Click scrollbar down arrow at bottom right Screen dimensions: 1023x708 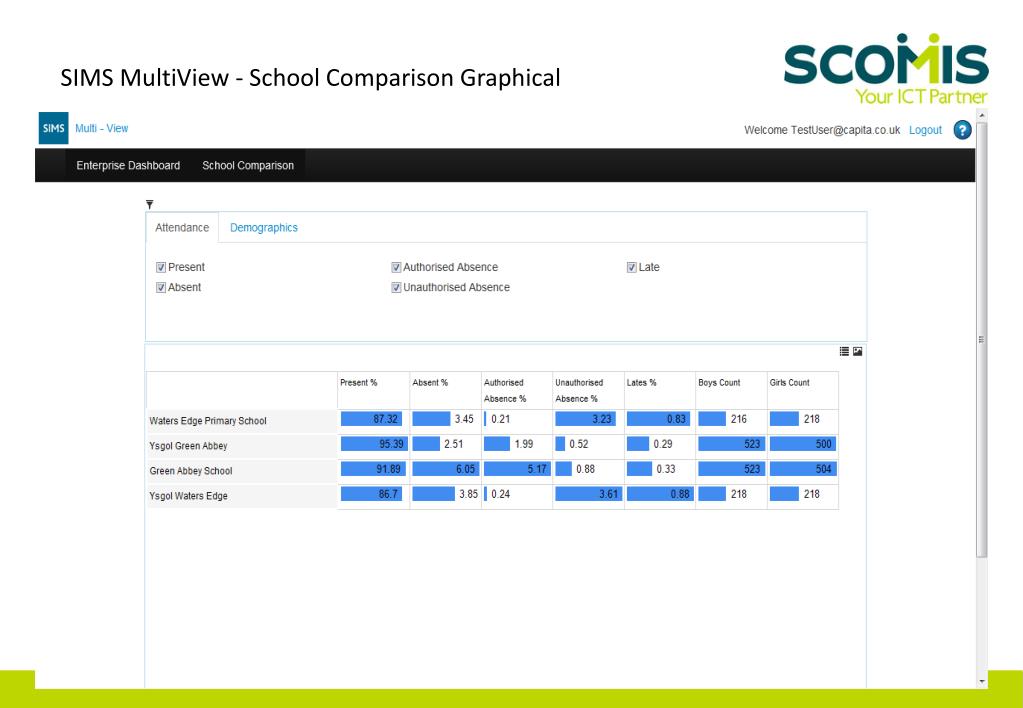[x=983, y=682]
